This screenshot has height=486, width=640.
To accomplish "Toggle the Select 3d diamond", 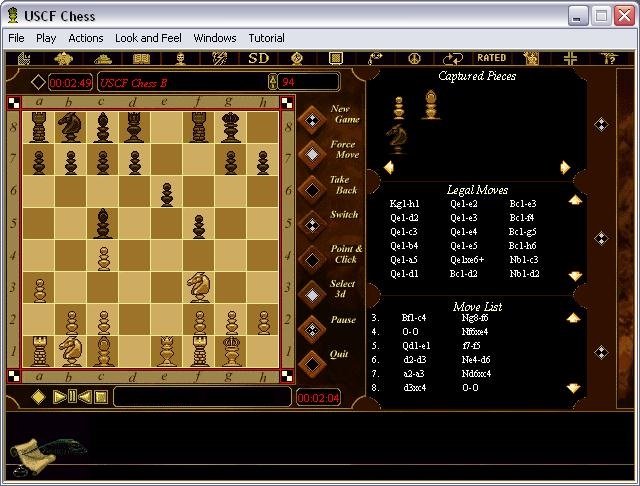I will (314, 292).
